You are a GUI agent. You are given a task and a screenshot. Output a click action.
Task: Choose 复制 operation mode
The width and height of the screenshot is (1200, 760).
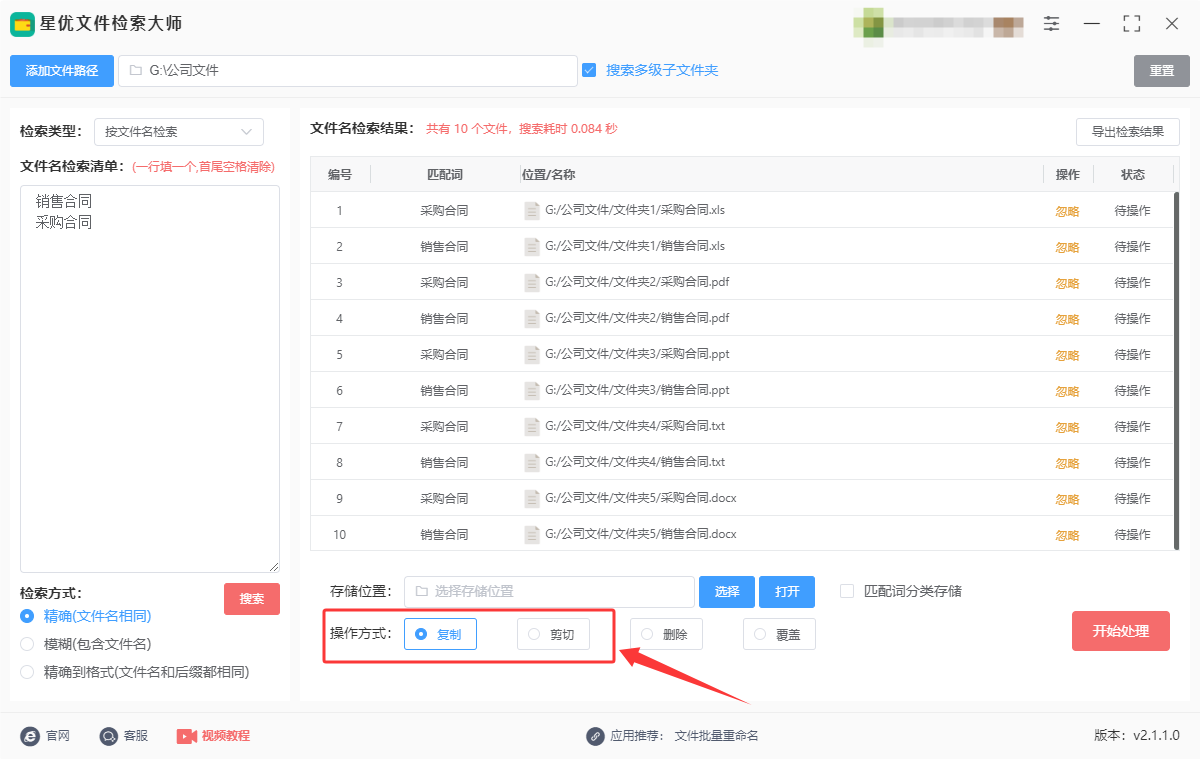[x=440, y=634]
